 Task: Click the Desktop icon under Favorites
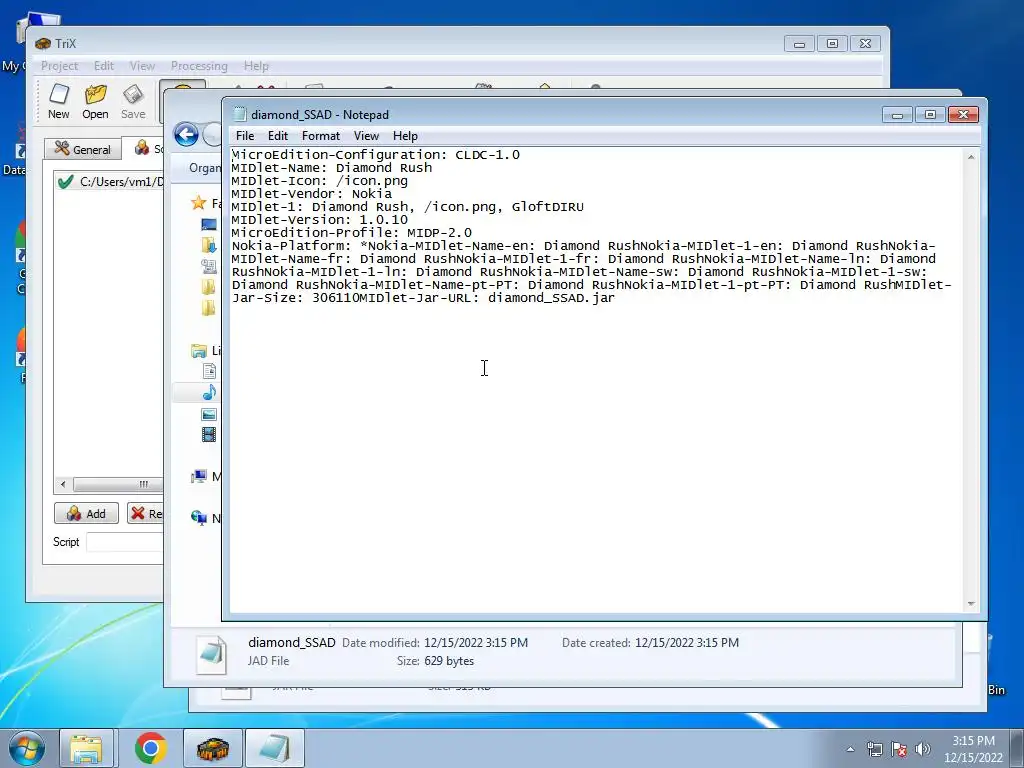coord(209,225)
